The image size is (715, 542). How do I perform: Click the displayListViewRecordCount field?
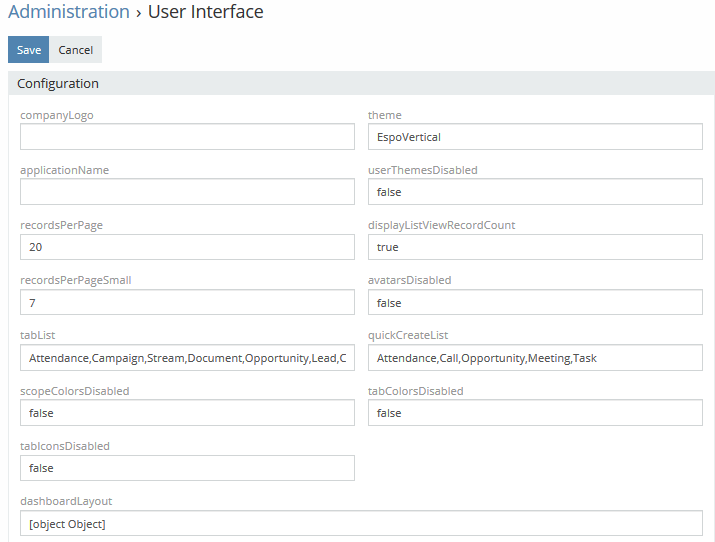pos(535,247)
